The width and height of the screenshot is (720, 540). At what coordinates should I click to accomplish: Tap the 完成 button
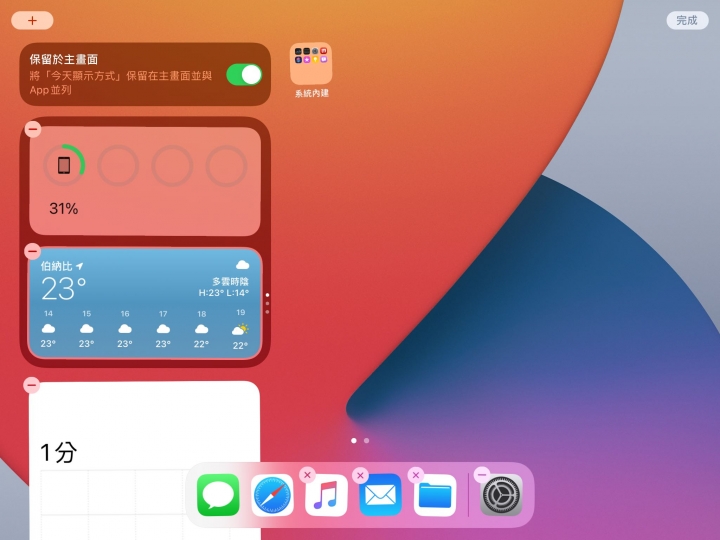[x=687, y=21]
